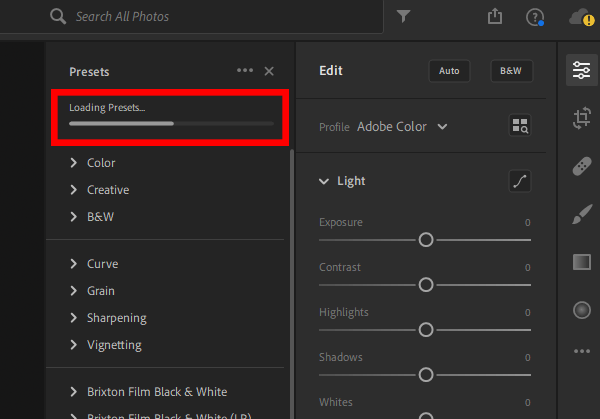600x419 pixels.
Task: Collapse the Light section
Action: coord(324,181)
